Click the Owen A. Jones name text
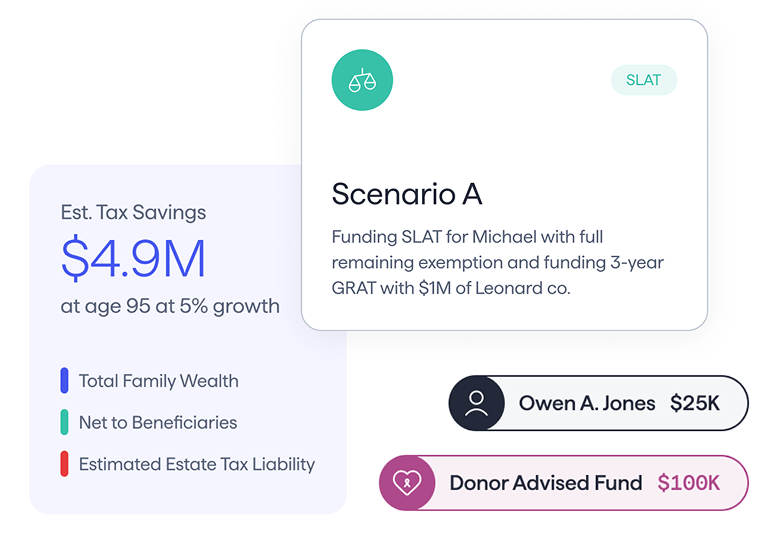 587,403
